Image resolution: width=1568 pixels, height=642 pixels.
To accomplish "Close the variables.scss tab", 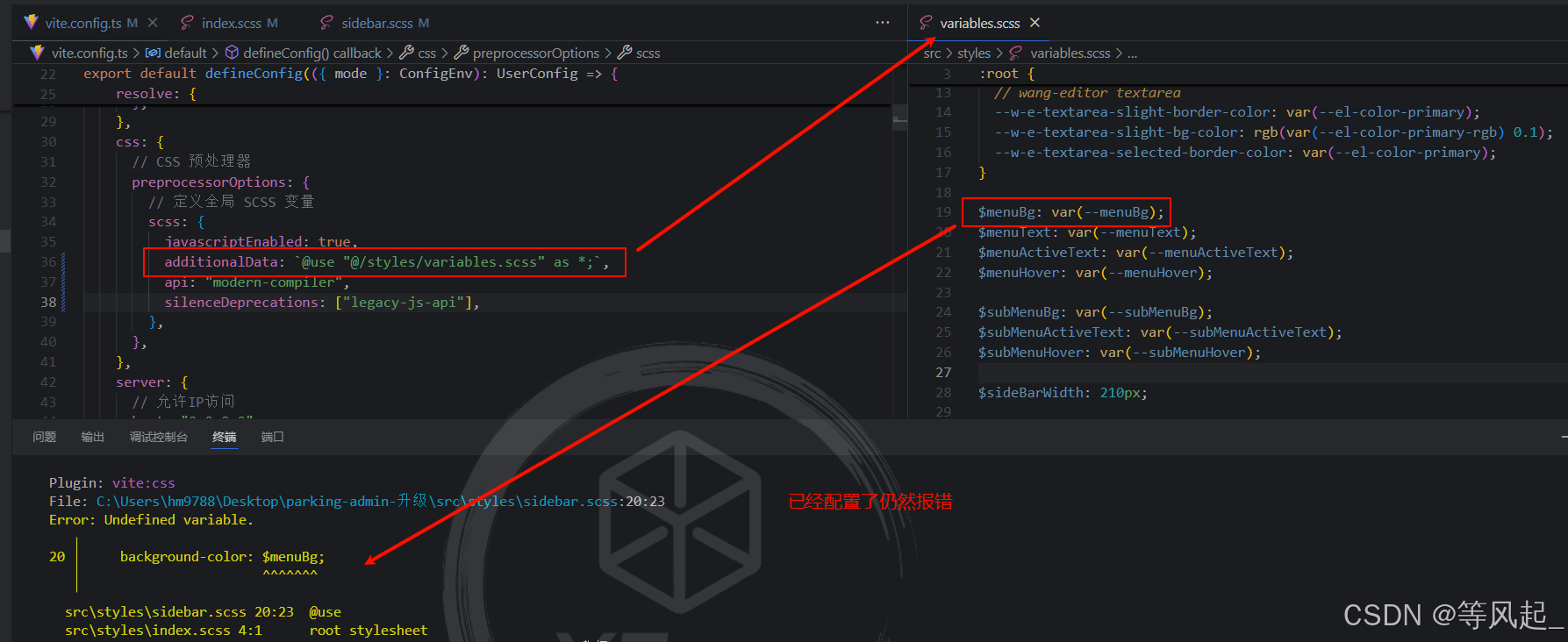I will pyautogui.click(x=1035, y=23).
